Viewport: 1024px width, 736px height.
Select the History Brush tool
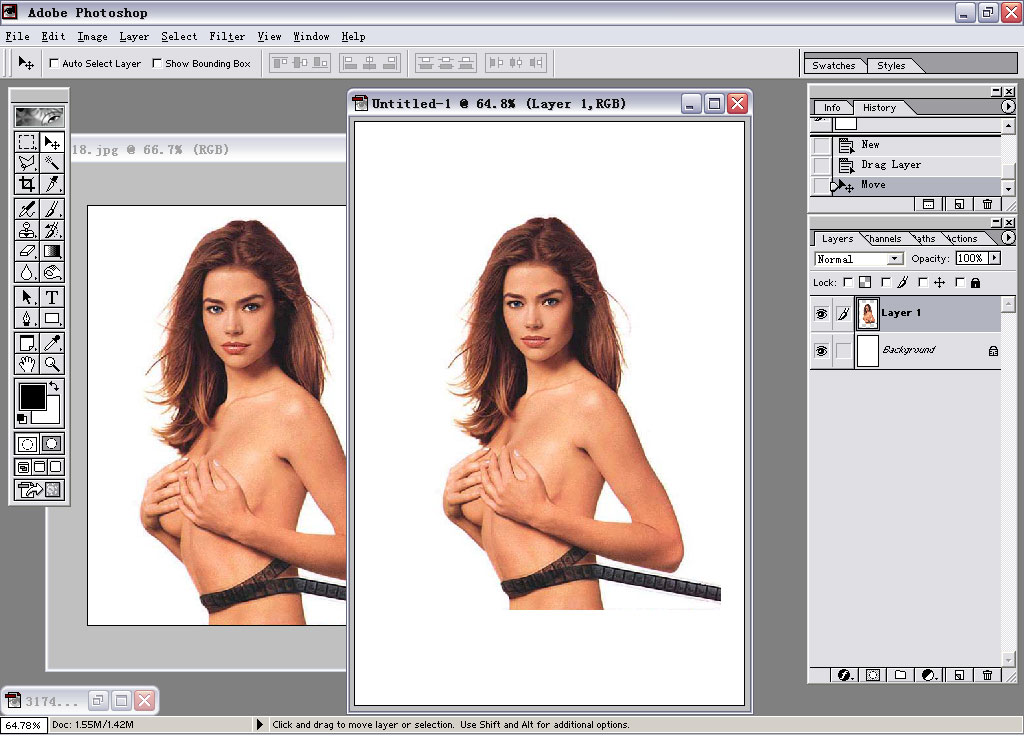click(x=52, y=230)
